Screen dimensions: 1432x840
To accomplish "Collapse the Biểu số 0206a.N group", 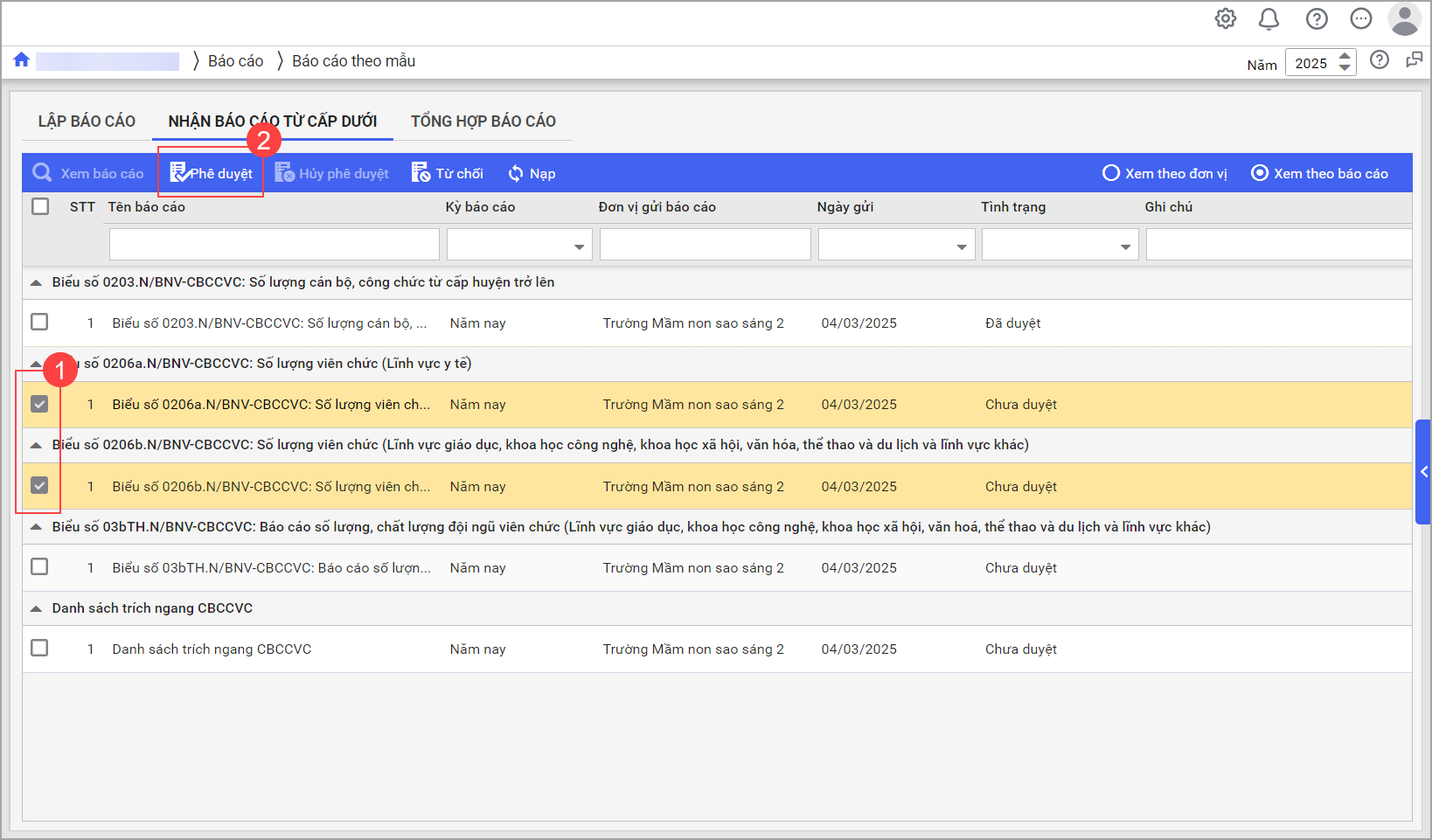I will coord(36,364).
